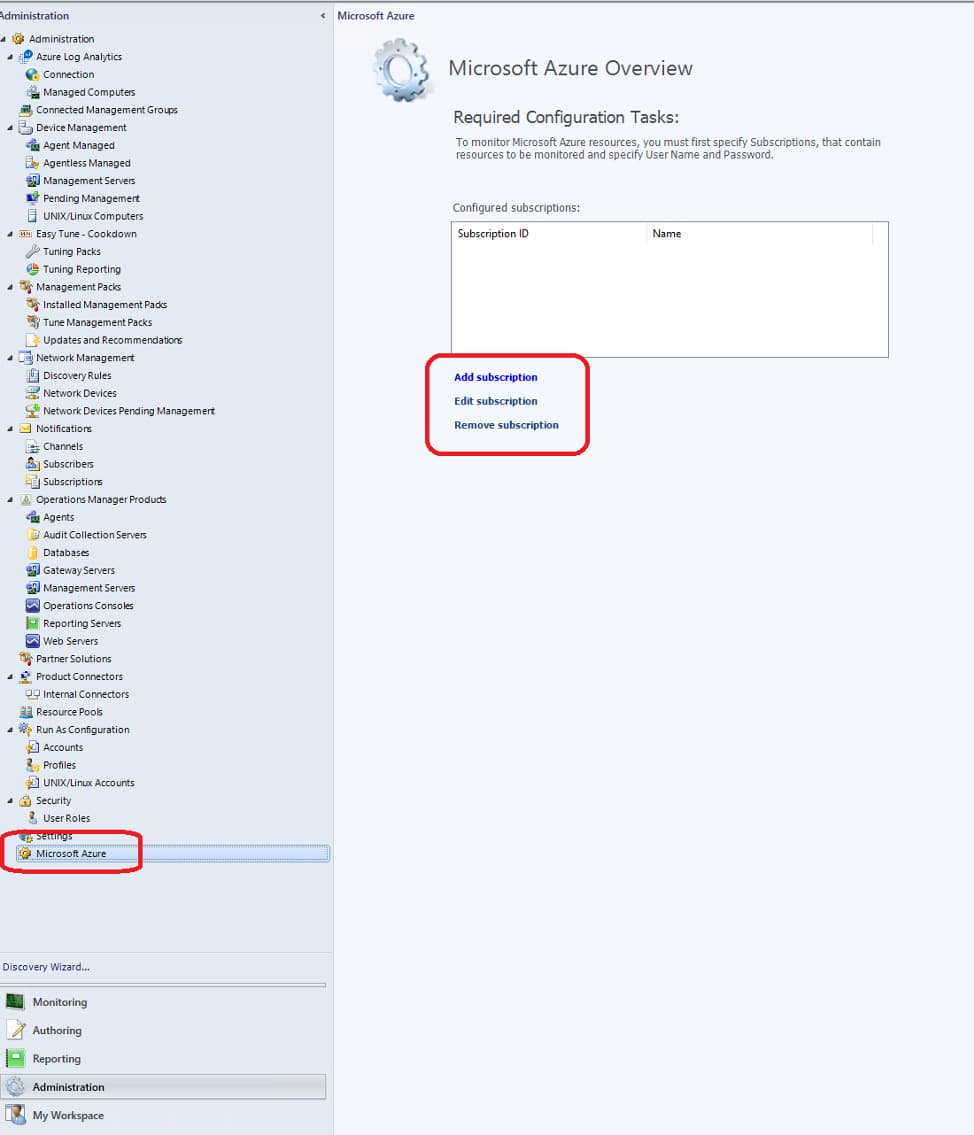The height and width of the screenshot is (1135, 974).
Task: Select the Administration workspace button
Action: click(163, 1087)
